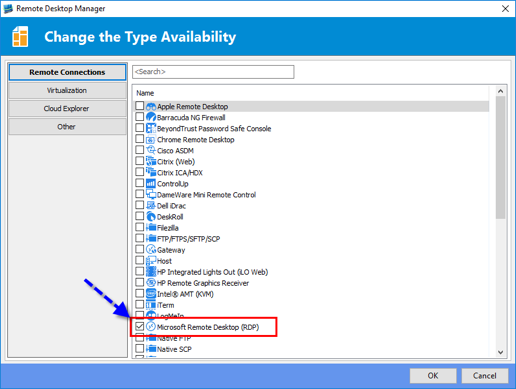Click the HP Integrated Lights Out icon

coord(151,272)
